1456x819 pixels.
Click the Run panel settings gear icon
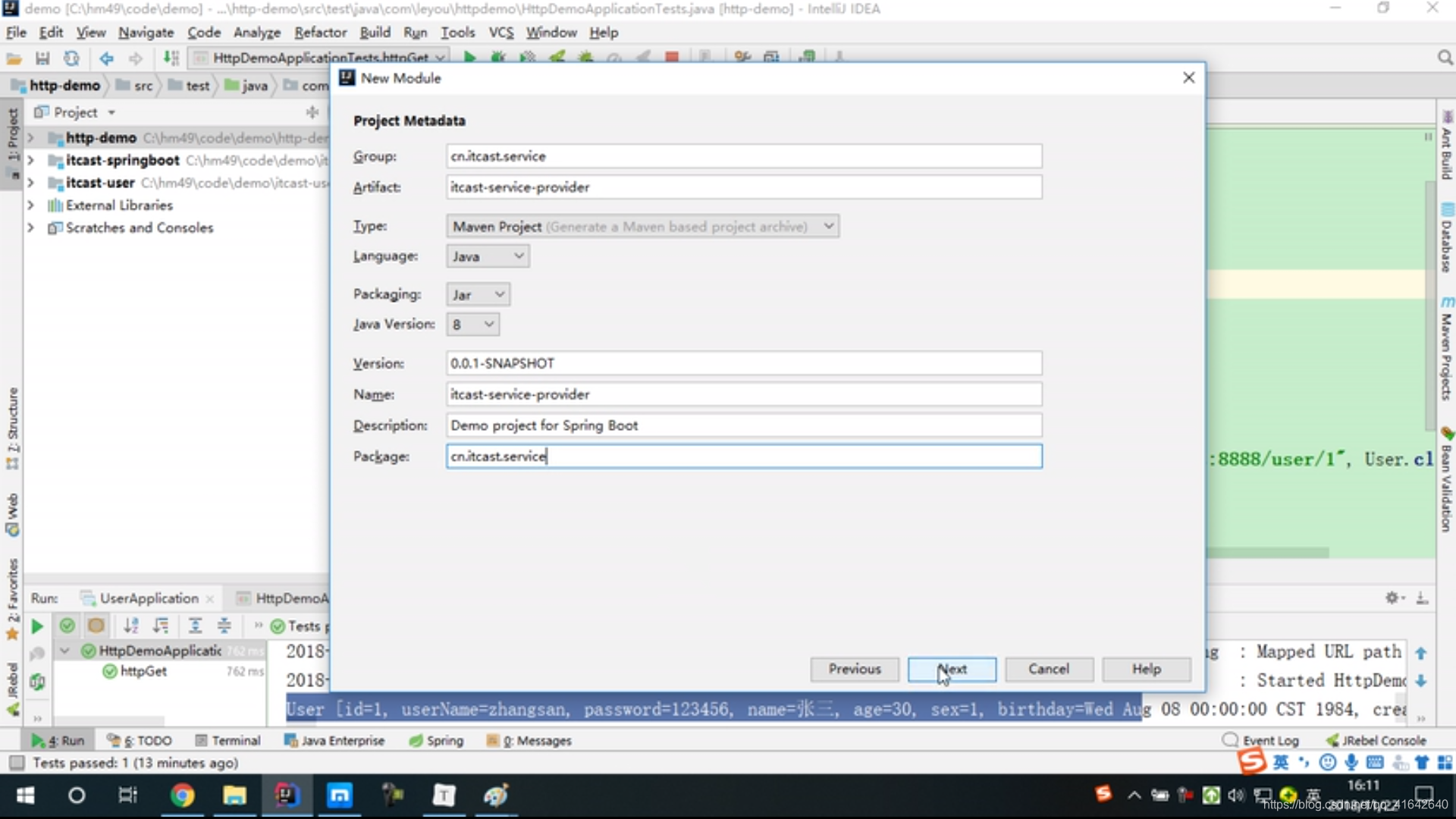1392,598
